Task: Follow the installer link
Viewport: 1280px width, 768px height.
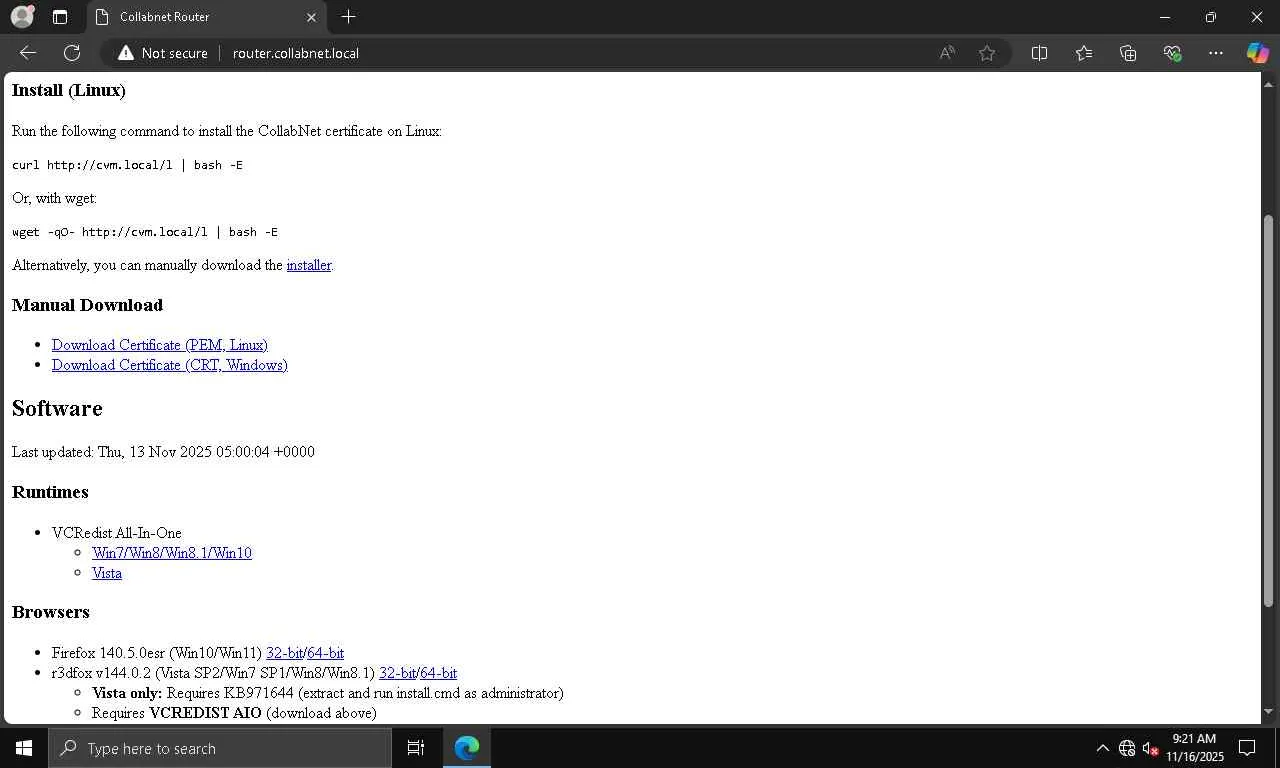Action: coord(309,265)
